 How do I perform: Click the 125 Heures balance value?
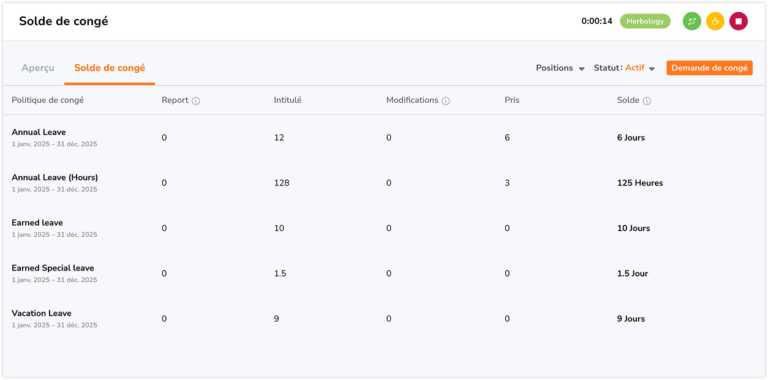tap(640, 183)
